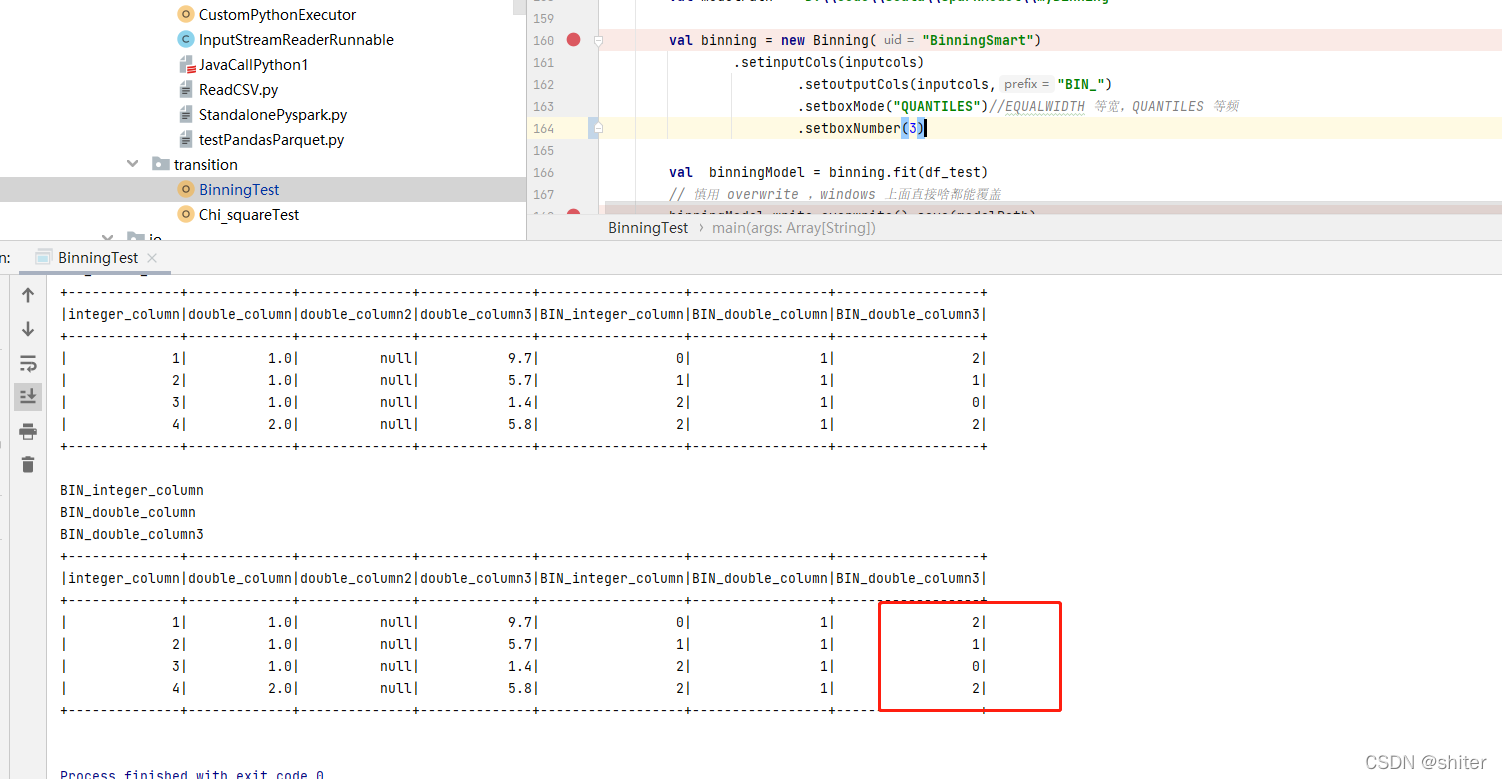1502x779 pixels.
Task: Select the BinningTest run tab
Action: coord(95,257)
